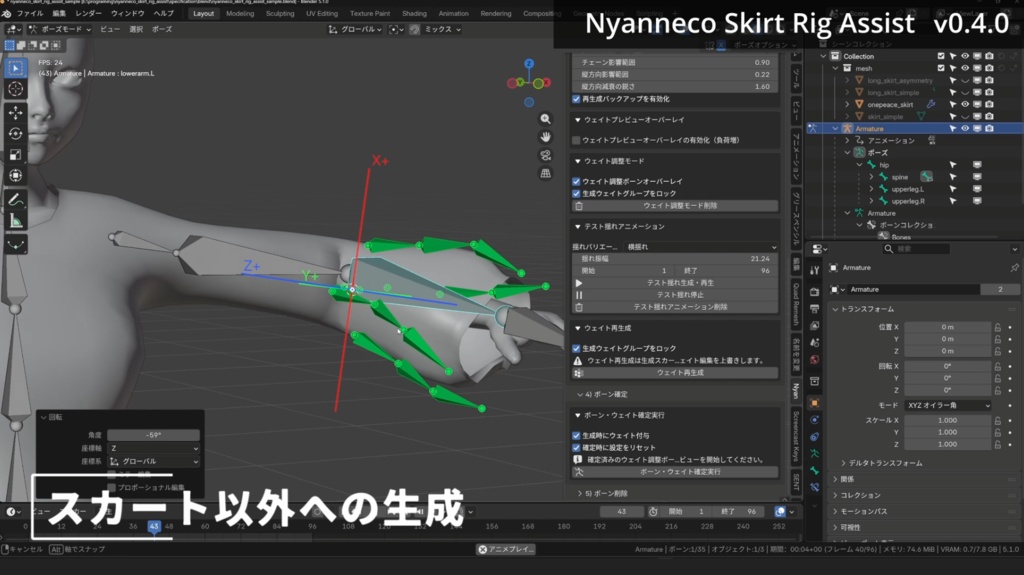Select the Annotate tool
The height and width of the screenshot is (575, 1024).
16,200
